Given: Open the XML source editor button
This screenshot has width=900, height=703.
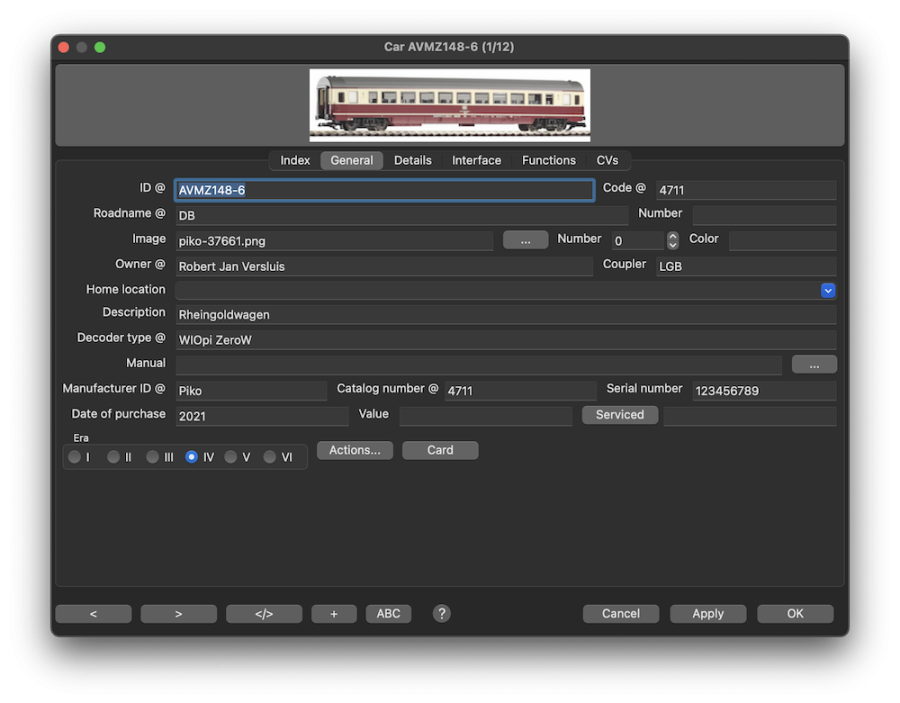Looking at the screenshot, I should tap(264, 614).
